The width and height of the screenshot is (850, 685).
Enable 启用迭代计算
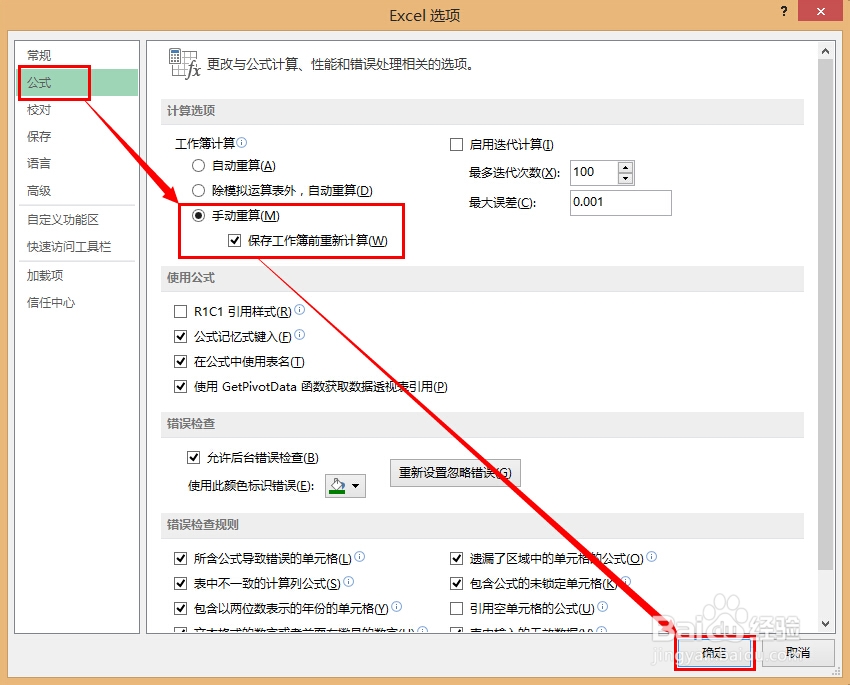point(456,143)
